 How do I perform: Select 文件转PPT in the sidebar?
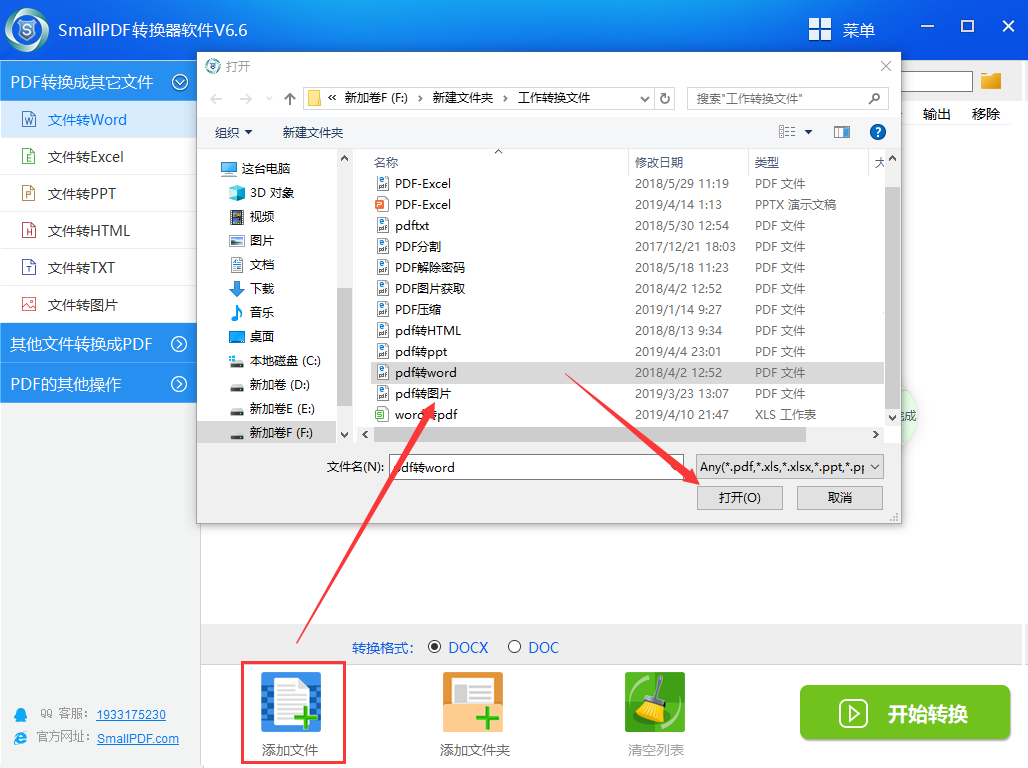point(99,193)
